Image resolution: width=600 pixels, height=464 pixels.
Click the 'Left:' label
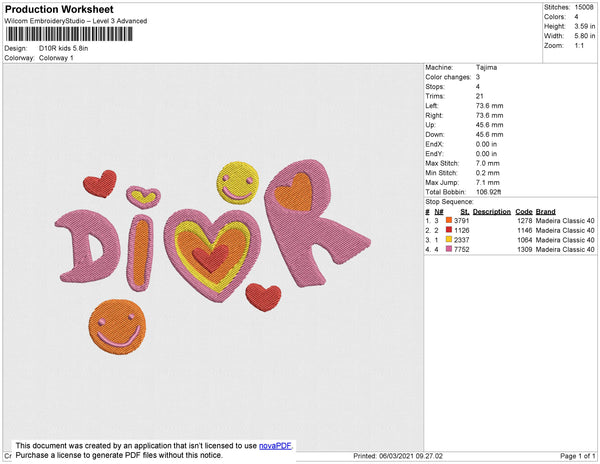coord(432,106)
